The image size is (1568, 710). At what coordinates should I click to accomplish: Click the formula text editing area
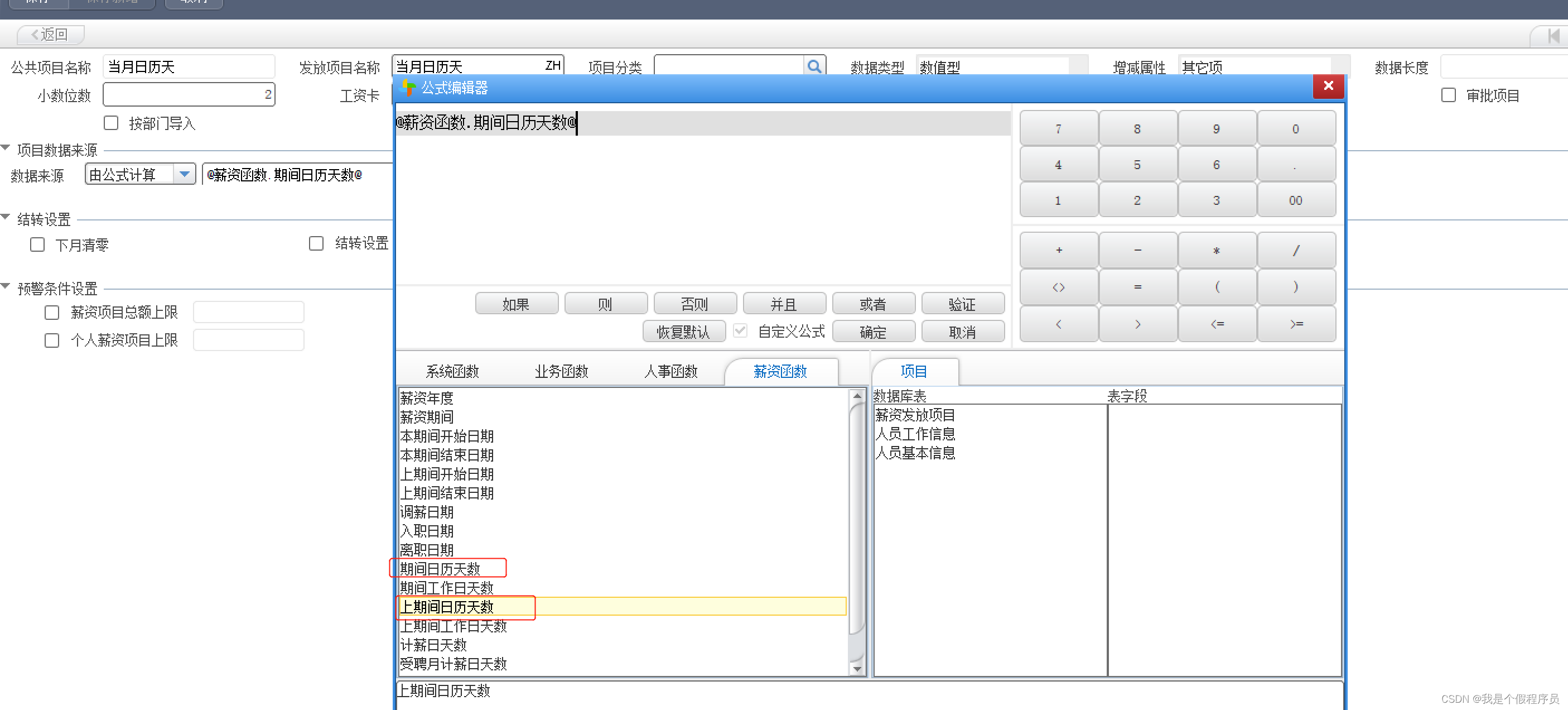(x=702, y=196)
